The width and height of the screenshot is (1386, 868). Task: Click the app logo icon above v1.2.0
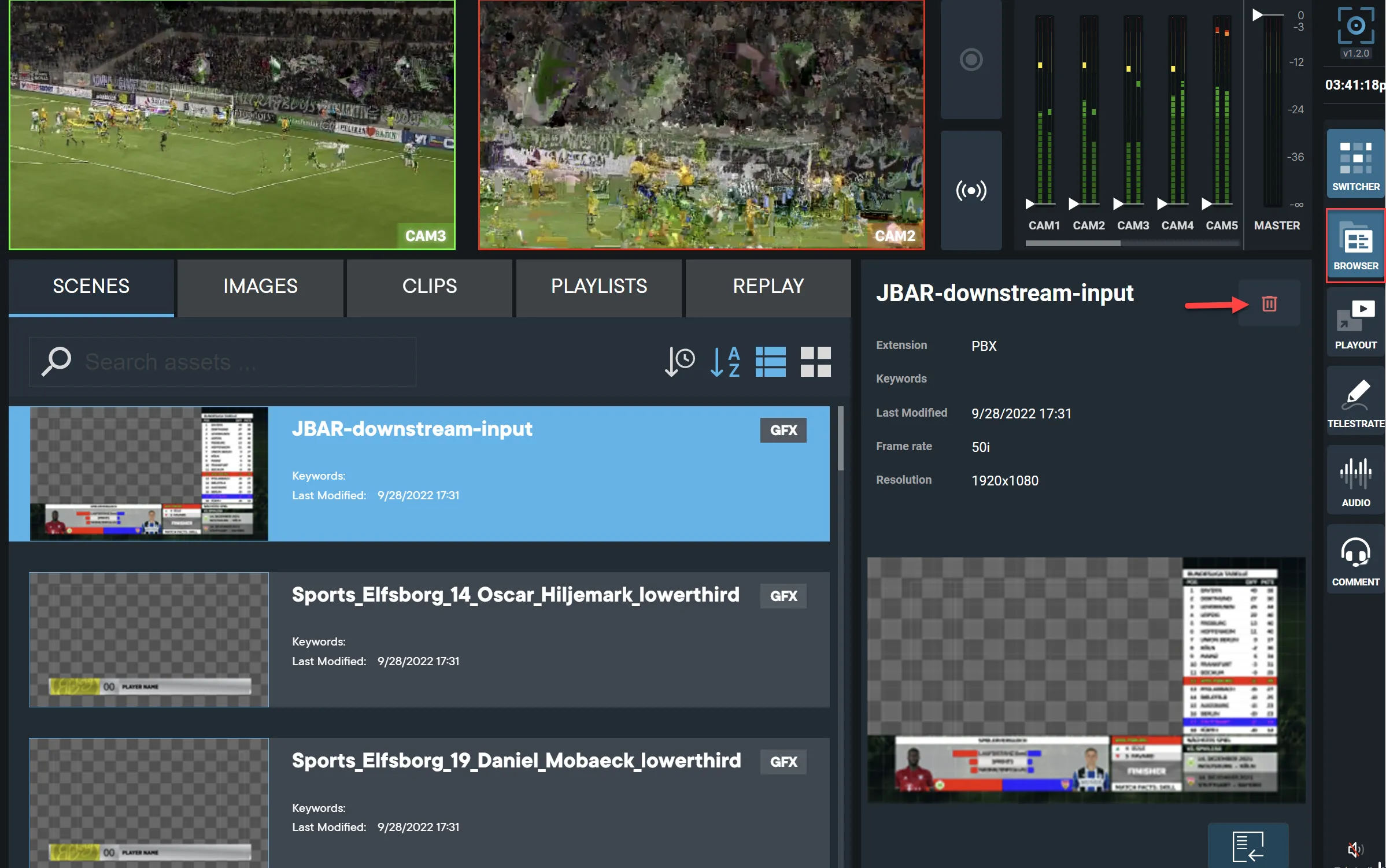(1355, 25)
